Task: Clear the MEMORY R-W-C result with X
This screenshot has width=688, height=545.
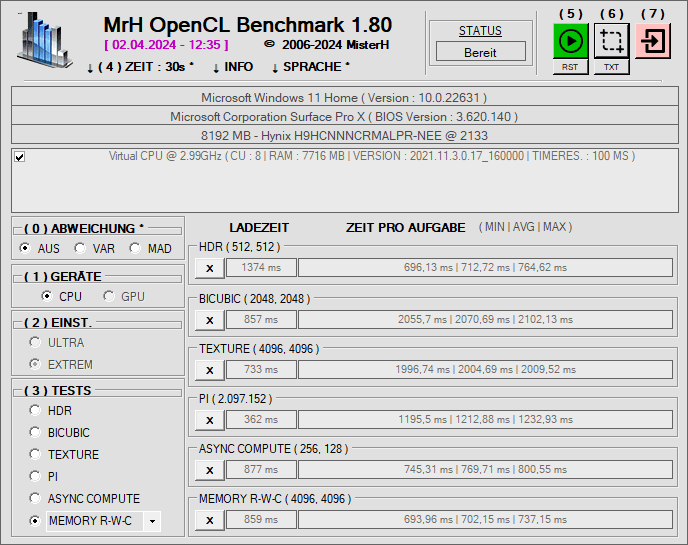Action: (x=210, y=520)
